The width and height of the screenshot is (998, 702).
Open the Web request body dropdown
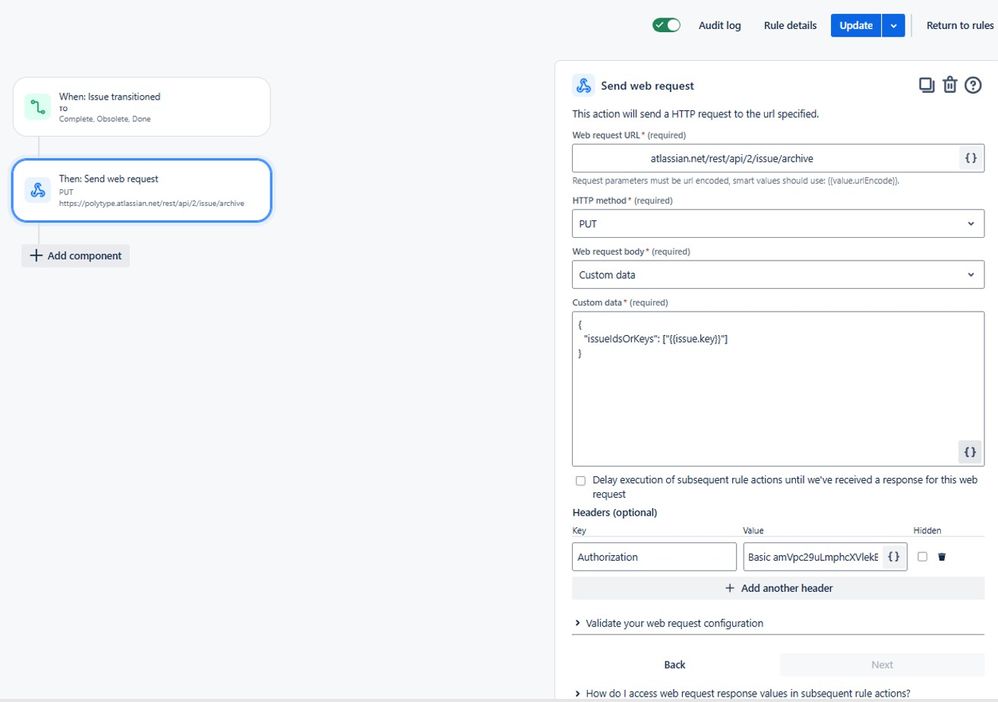[778, 274]
